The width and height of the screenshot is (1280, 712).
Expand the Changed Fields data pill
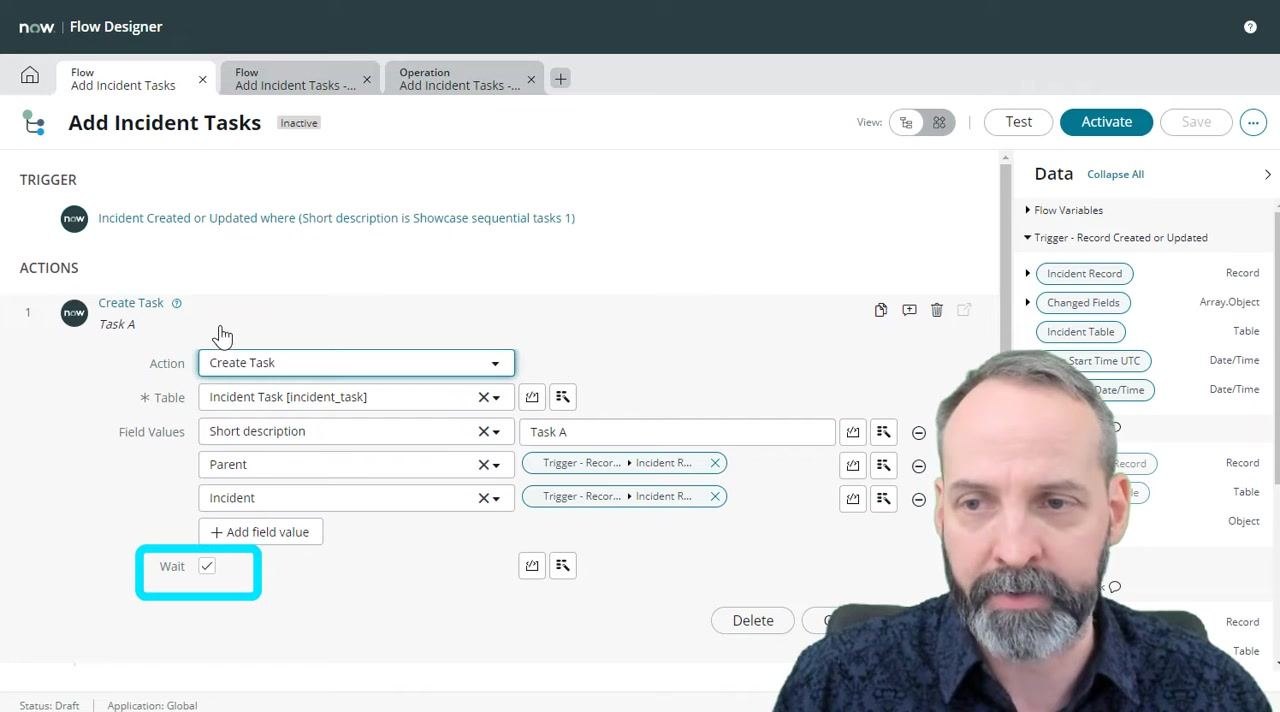point(1028,302)
